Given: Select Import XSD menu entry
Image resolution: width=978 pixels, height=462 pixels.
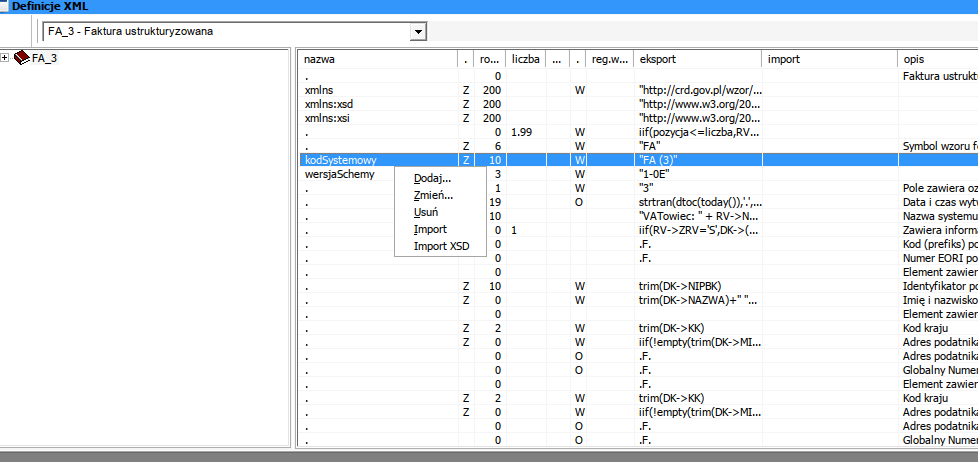Looking at the screenshot, I should pyautogui.click(x=441, y=246).
